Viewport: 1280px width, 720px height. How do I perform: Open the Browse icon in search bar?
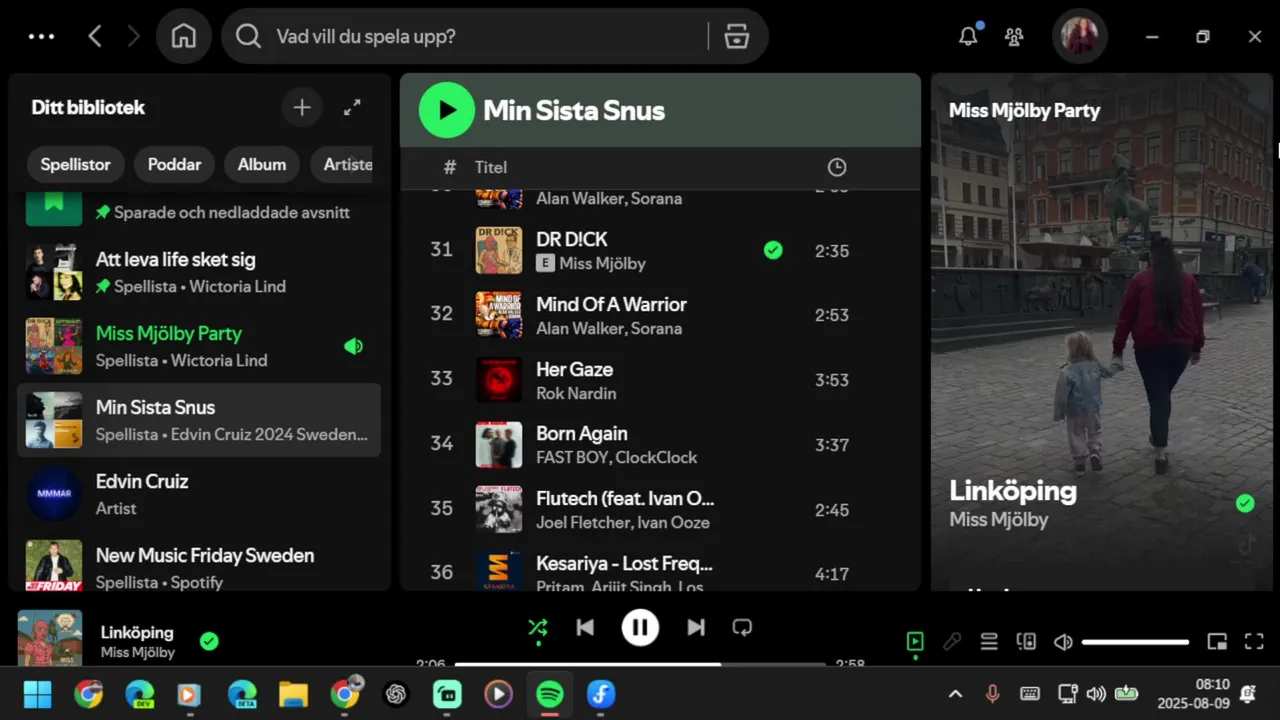pos(737,37)
